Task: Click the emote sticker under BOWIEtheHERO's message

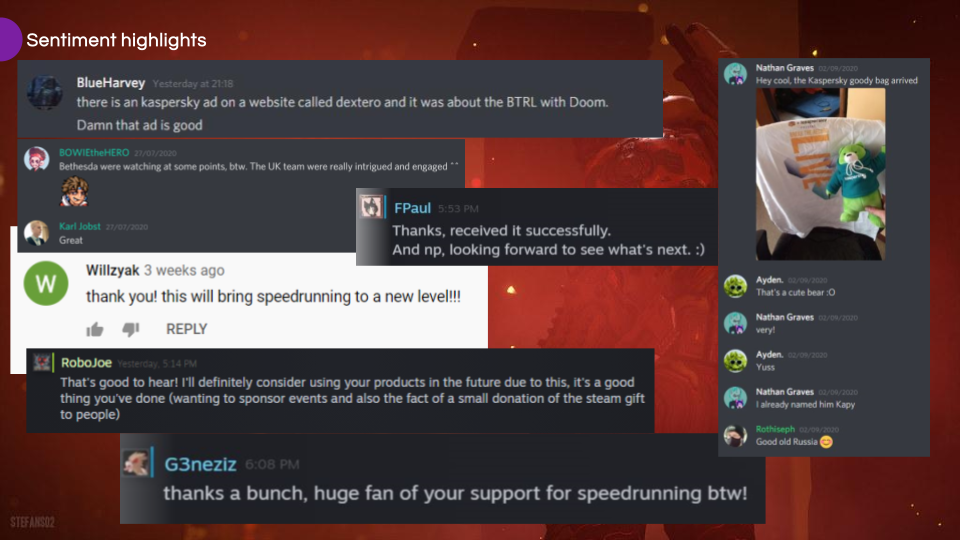Action: [74, 191]
